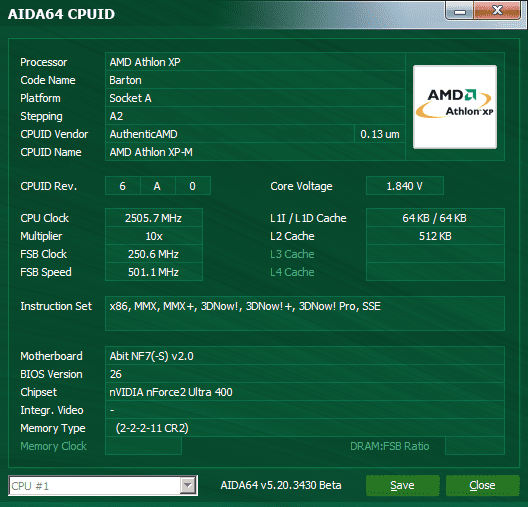Click the Chipset value nVIDIA nForce2 Ultra 400
Viewport: 528px width, 507px height.
tap(305, 392)
